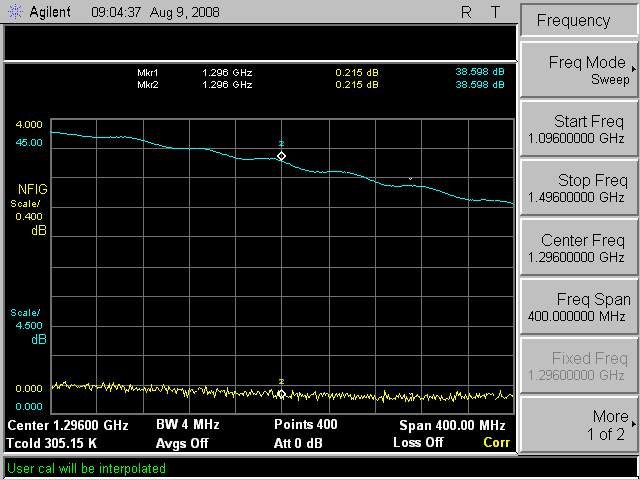Click the Points 400 annotation

[306, 424]
